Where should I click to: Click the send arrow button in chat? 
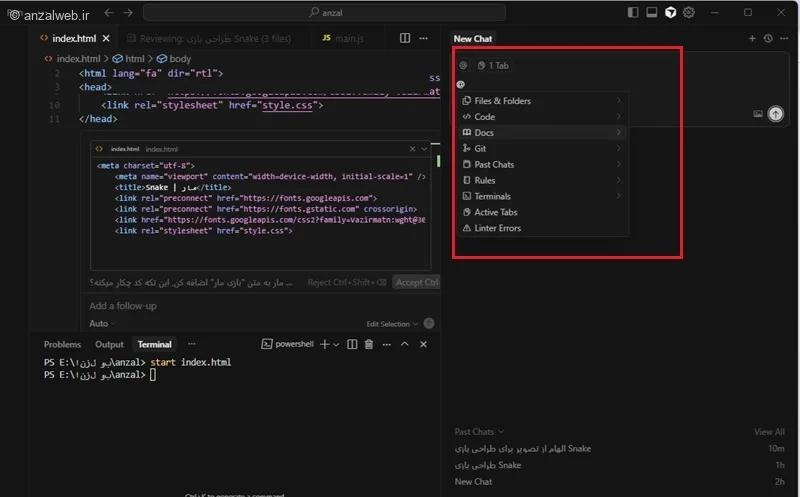tap(775, 114)
